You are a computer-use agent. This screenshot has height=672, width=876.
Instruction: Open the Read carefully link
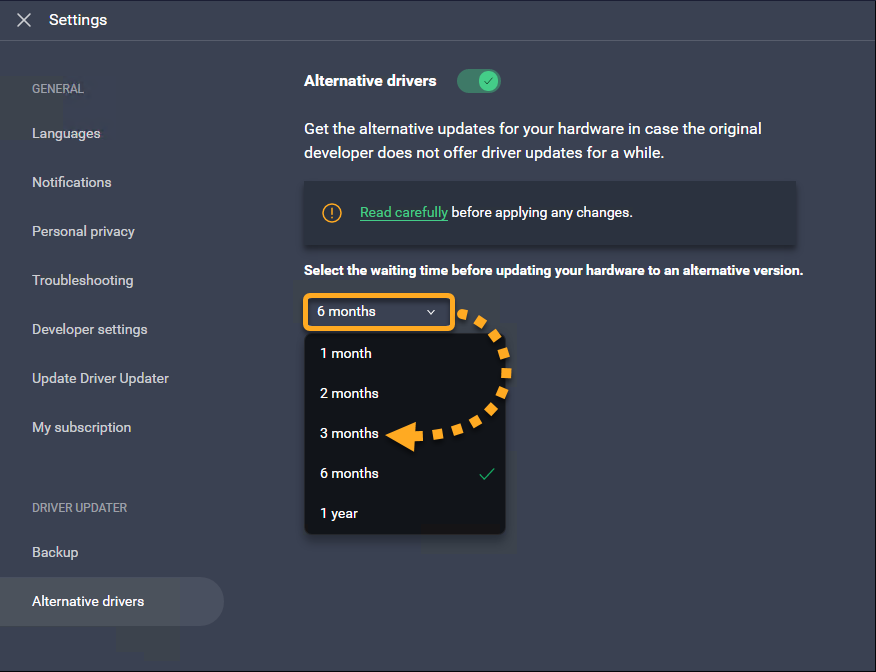pos(403,212)
